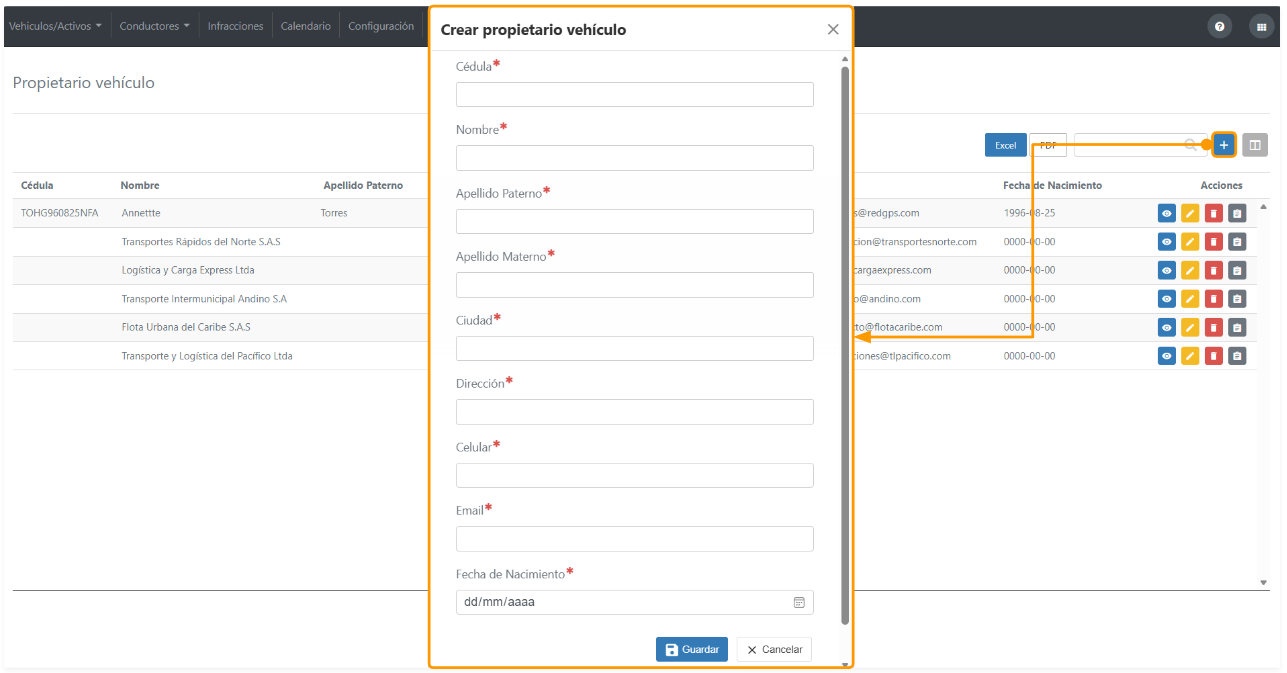Viewport: 1287px width, 673px height.
Task: Click the search magnifier icon
Action: coord(1192,145)
